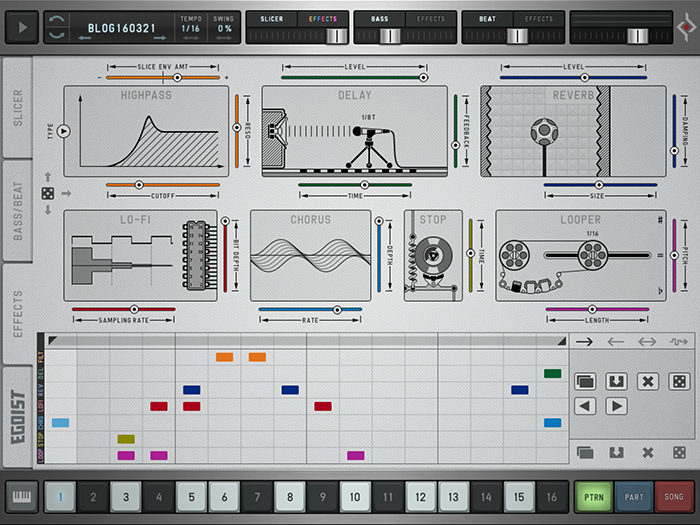Select pattern button 16

(552, 497)
